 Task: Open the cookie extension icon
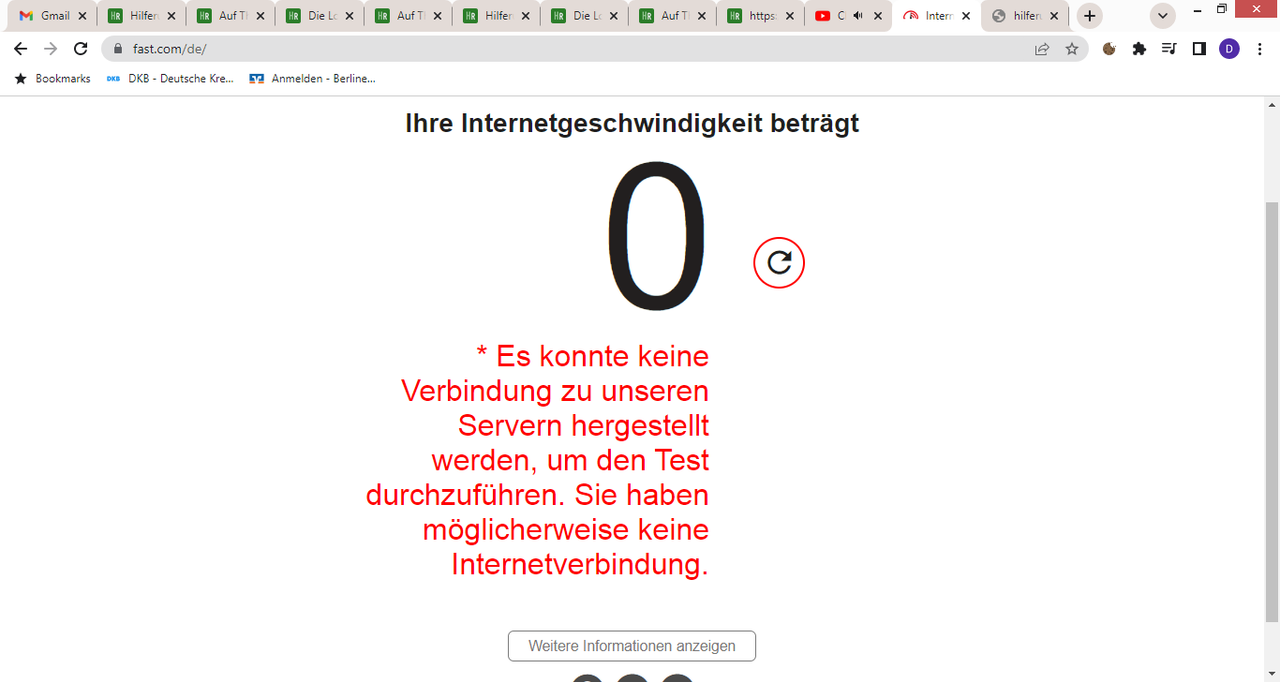1109,49
